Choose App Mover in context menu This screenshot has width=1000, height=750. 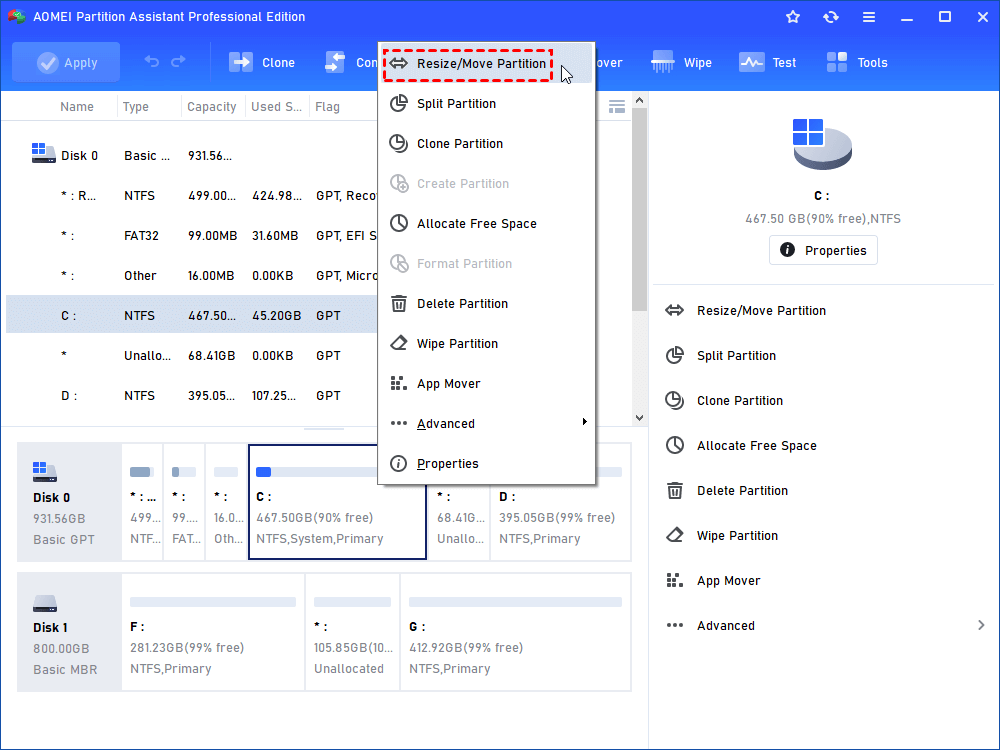[x=487, y=383]
